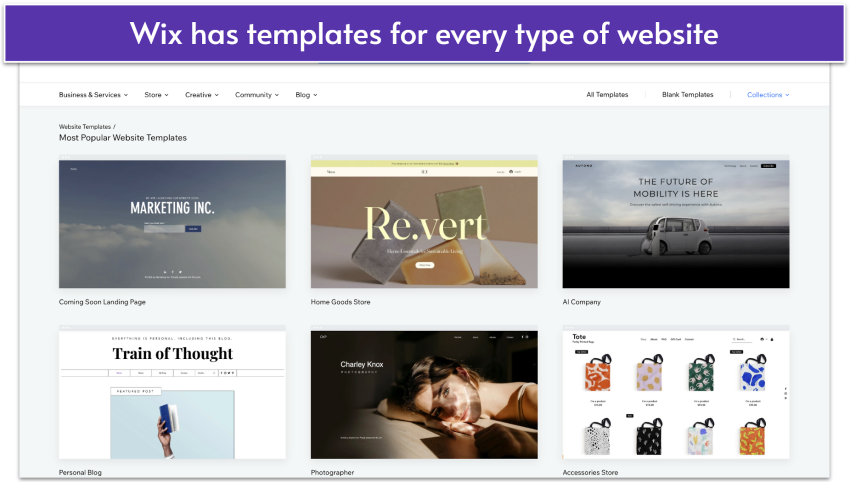This screenshot has width=850, height=482.
Task: Open the Collections dropdown
Action: click(768, 95)
